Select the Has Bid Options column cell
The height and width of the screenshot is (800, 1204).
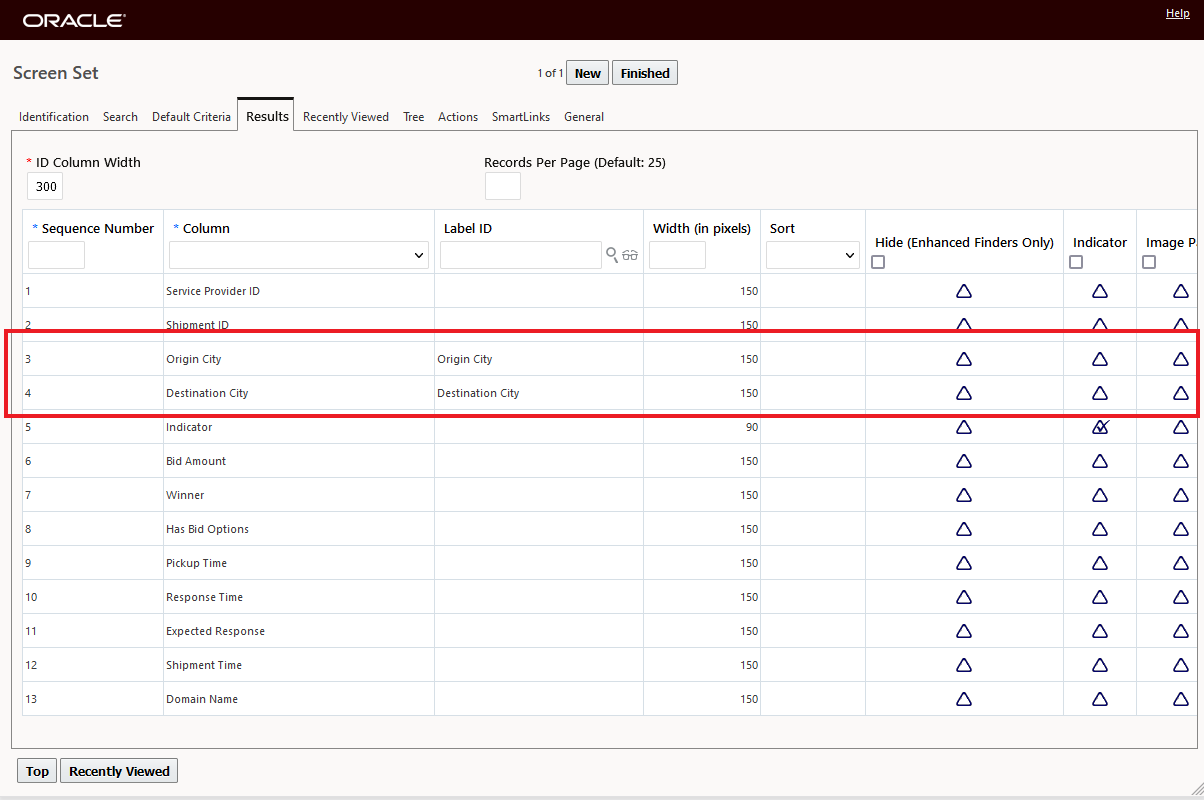[299, 529]
